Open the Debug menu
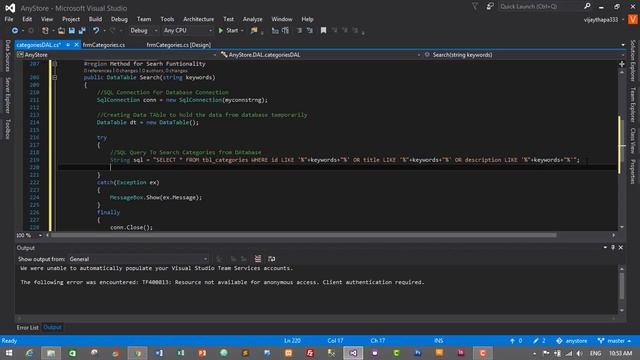 119,19
